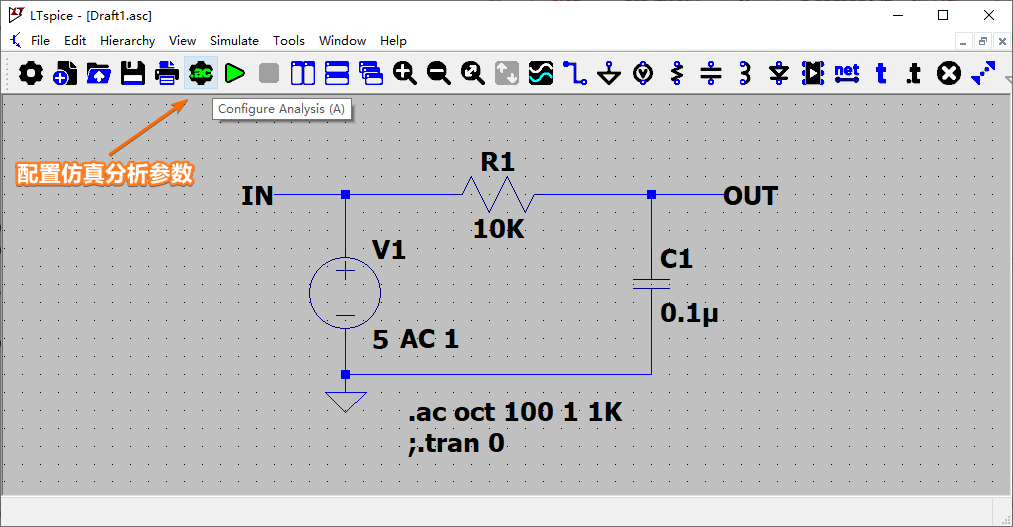Click the open file folder icon
Screen dimensions: 1013x527
pyautogui.click(x=99, y=74)
